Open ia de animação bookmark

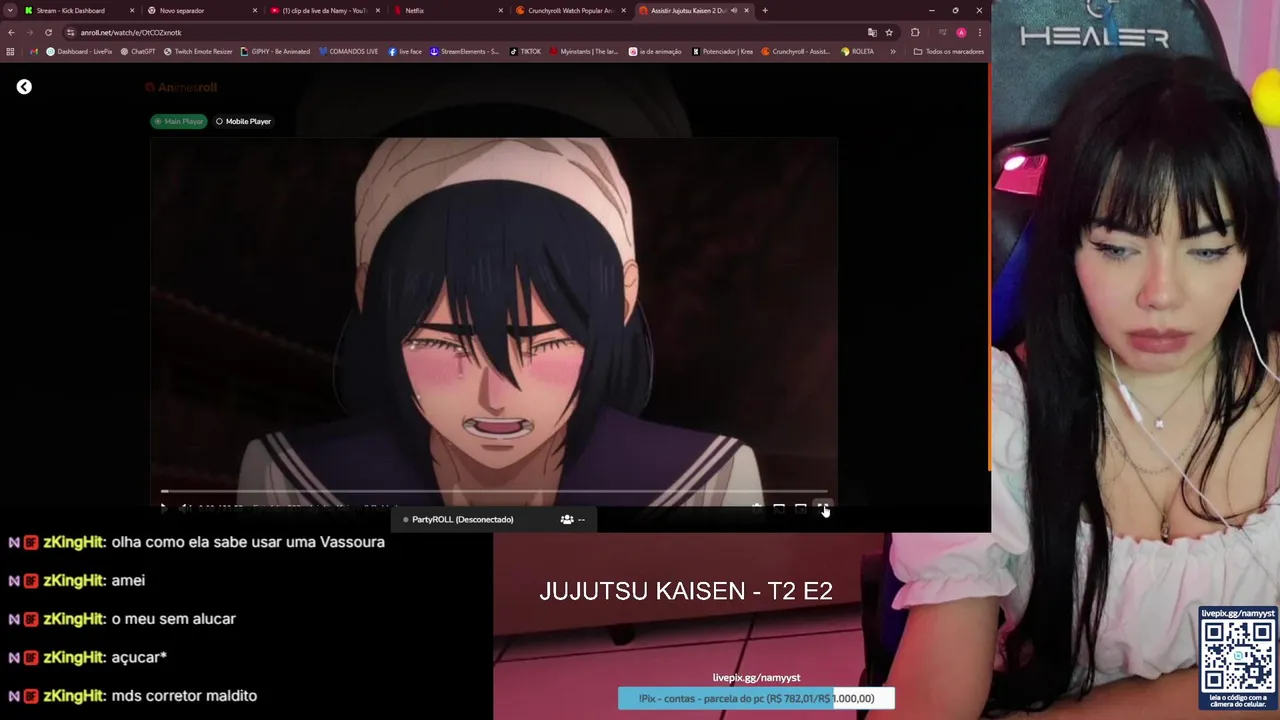tap(655, 51)
